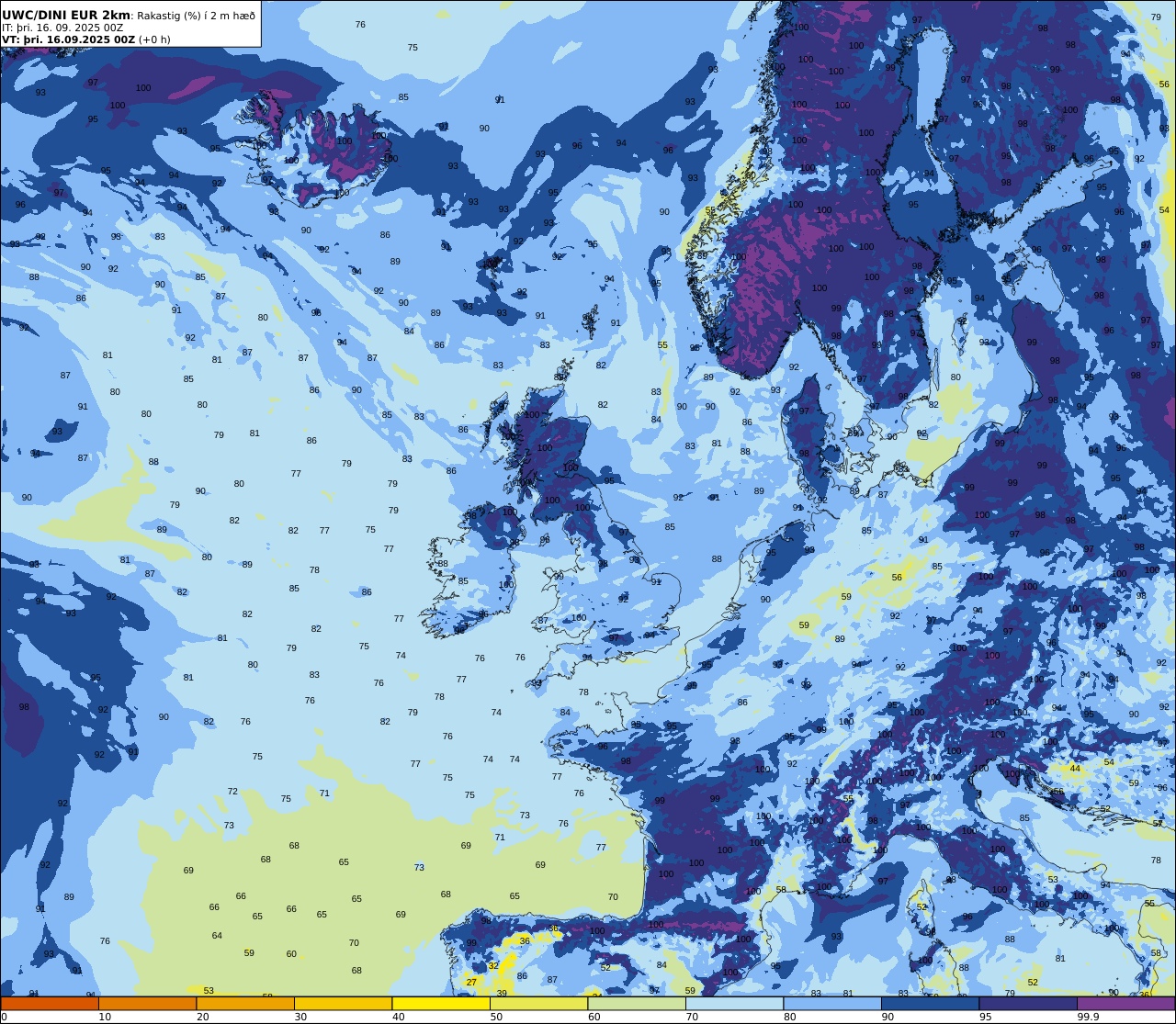Click the humidity value 44 on the map
The width and height of the screenshot is (1176, 1024).
pos(1075,768)
